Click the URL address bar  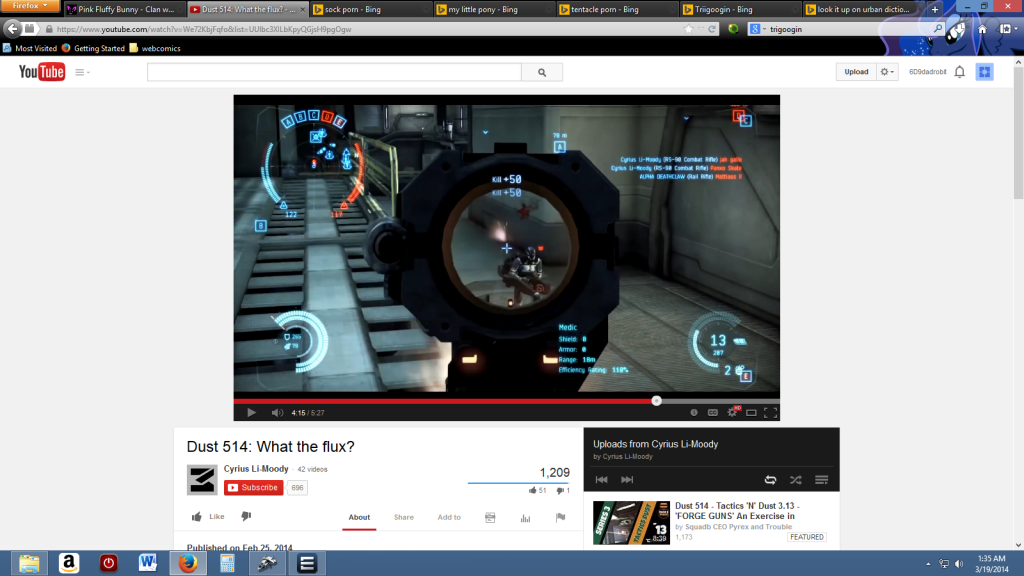pos(366,29)
